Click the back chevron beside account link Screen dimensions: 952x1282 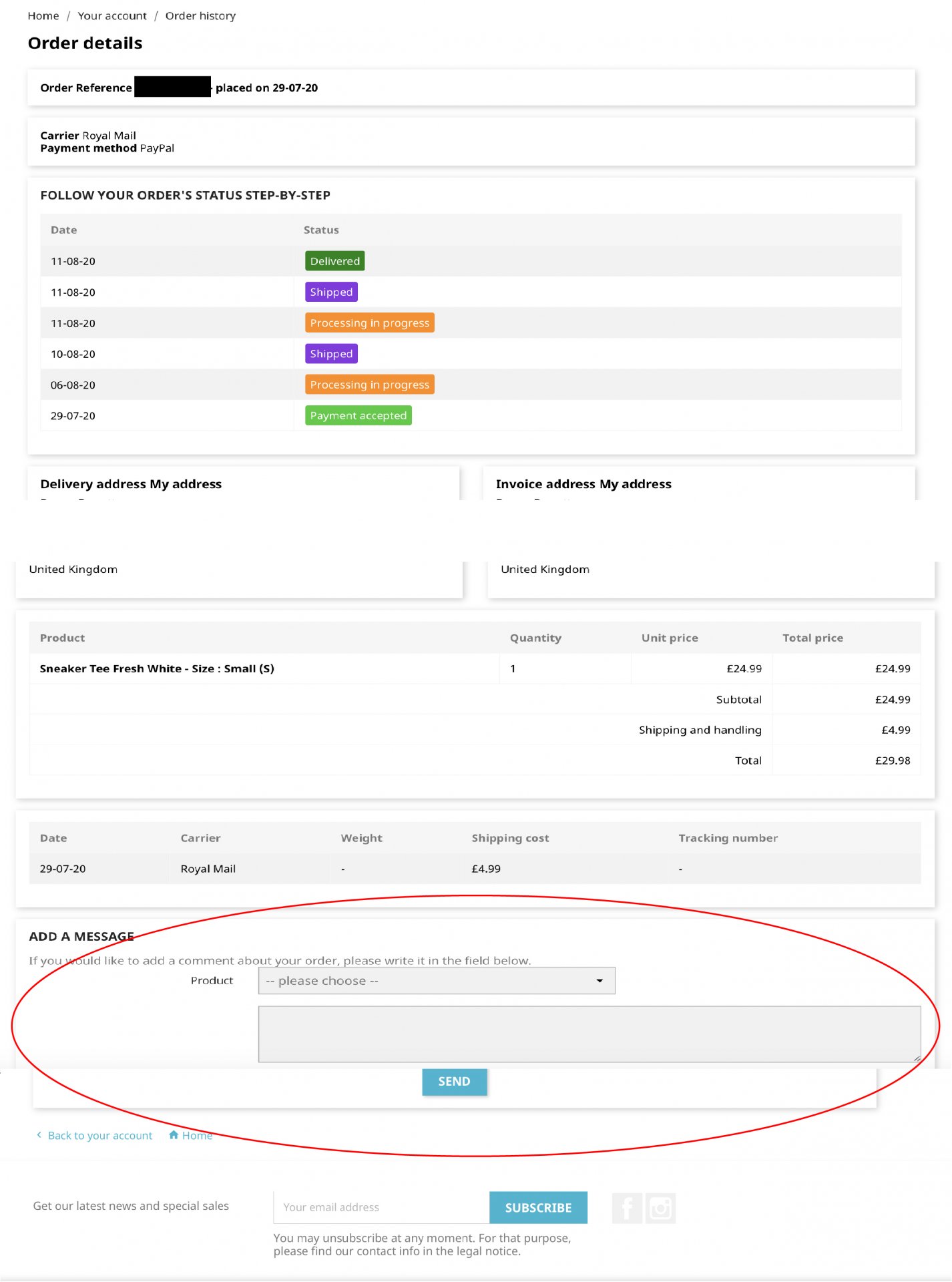(39, 1135)
